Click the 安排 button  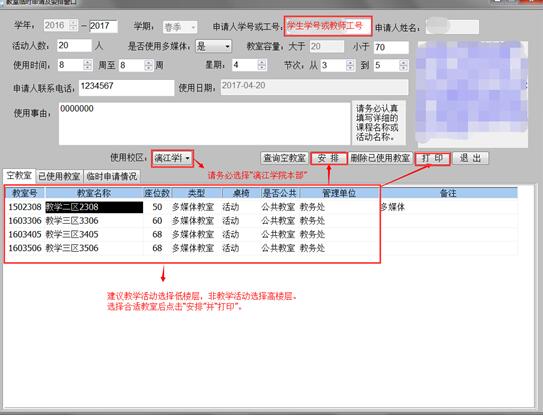pos(328,158)
